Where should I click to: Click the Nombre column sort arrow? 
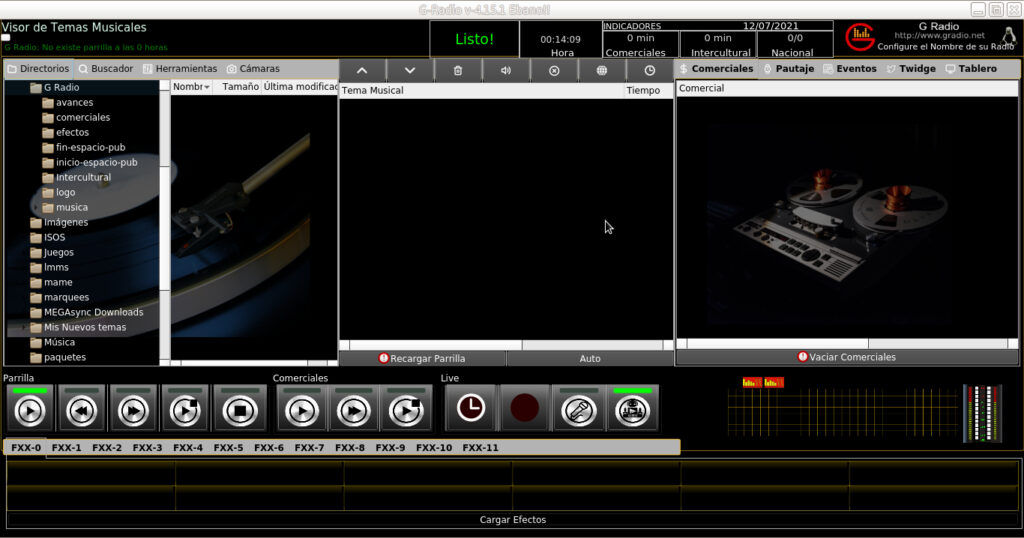[x=207, y=88]
